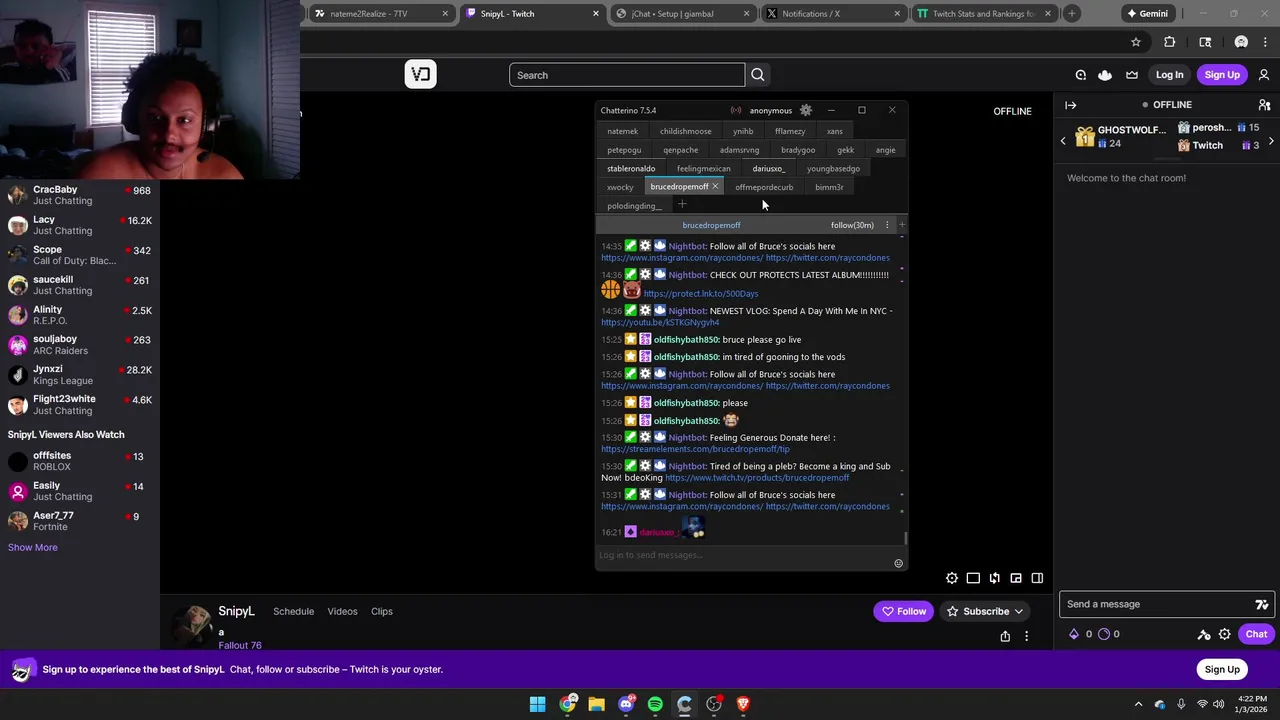Open the SnipyL Schedule tab
Screen dimensions: 1280x720
[294, 611]
